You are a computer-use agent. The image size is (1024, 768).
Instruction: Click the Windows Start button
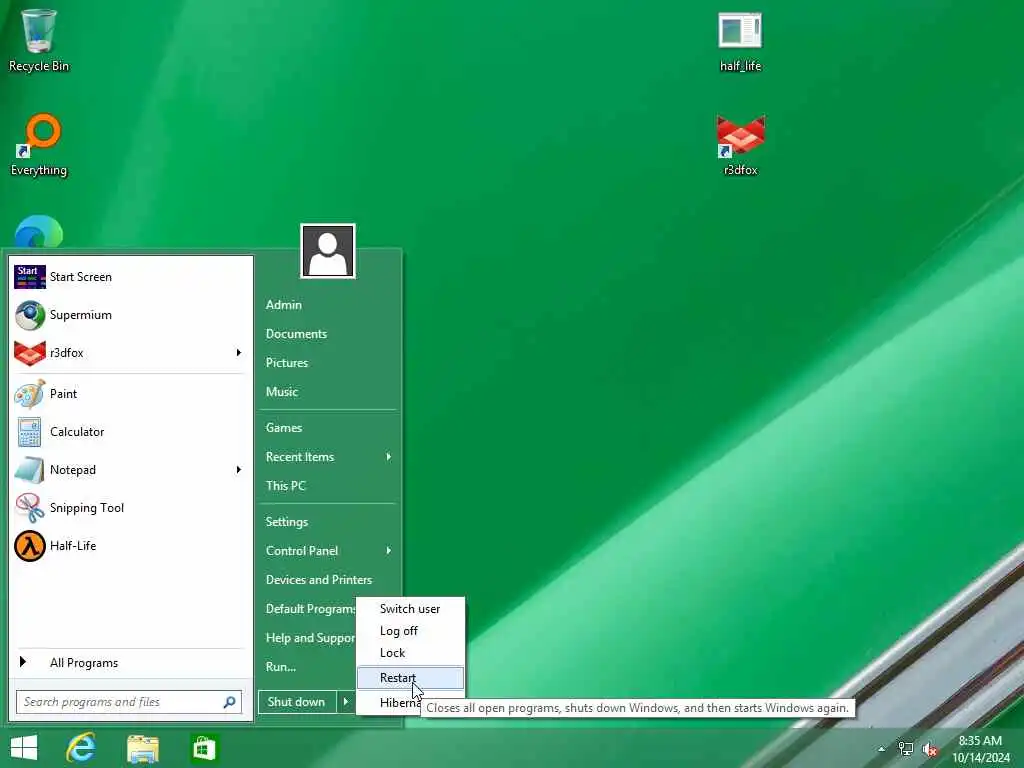(24, 748)
